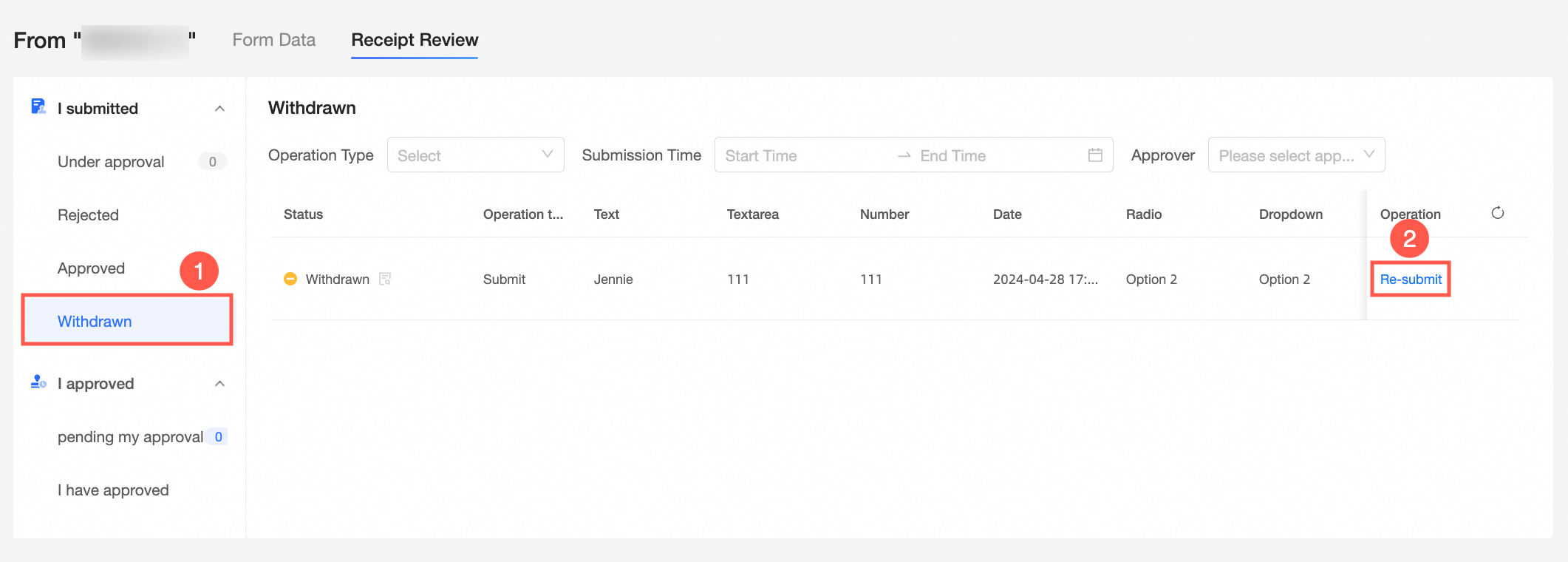Collapse the I submitted section

[219, 109]
